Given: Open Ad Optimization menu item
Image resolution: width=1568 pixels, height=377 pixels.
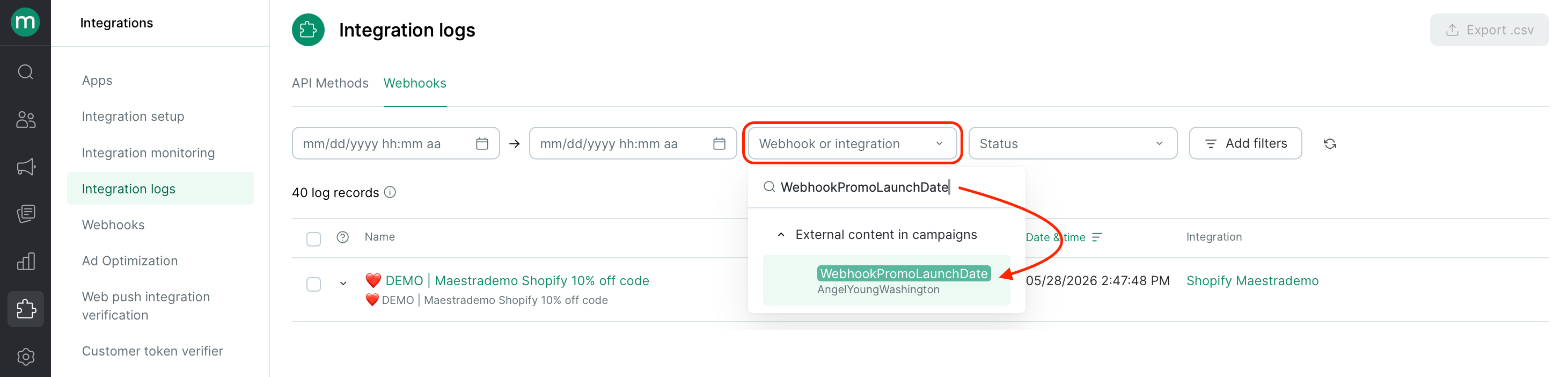Looking at the screenshot, I should click(130, 260).
